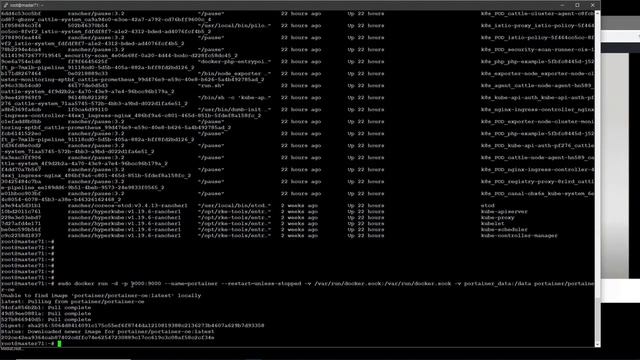Click the 'k8s_nginx-ingress-controller_nginx' container name
This screenshot has height=360, width=640.
pos(537,110)
